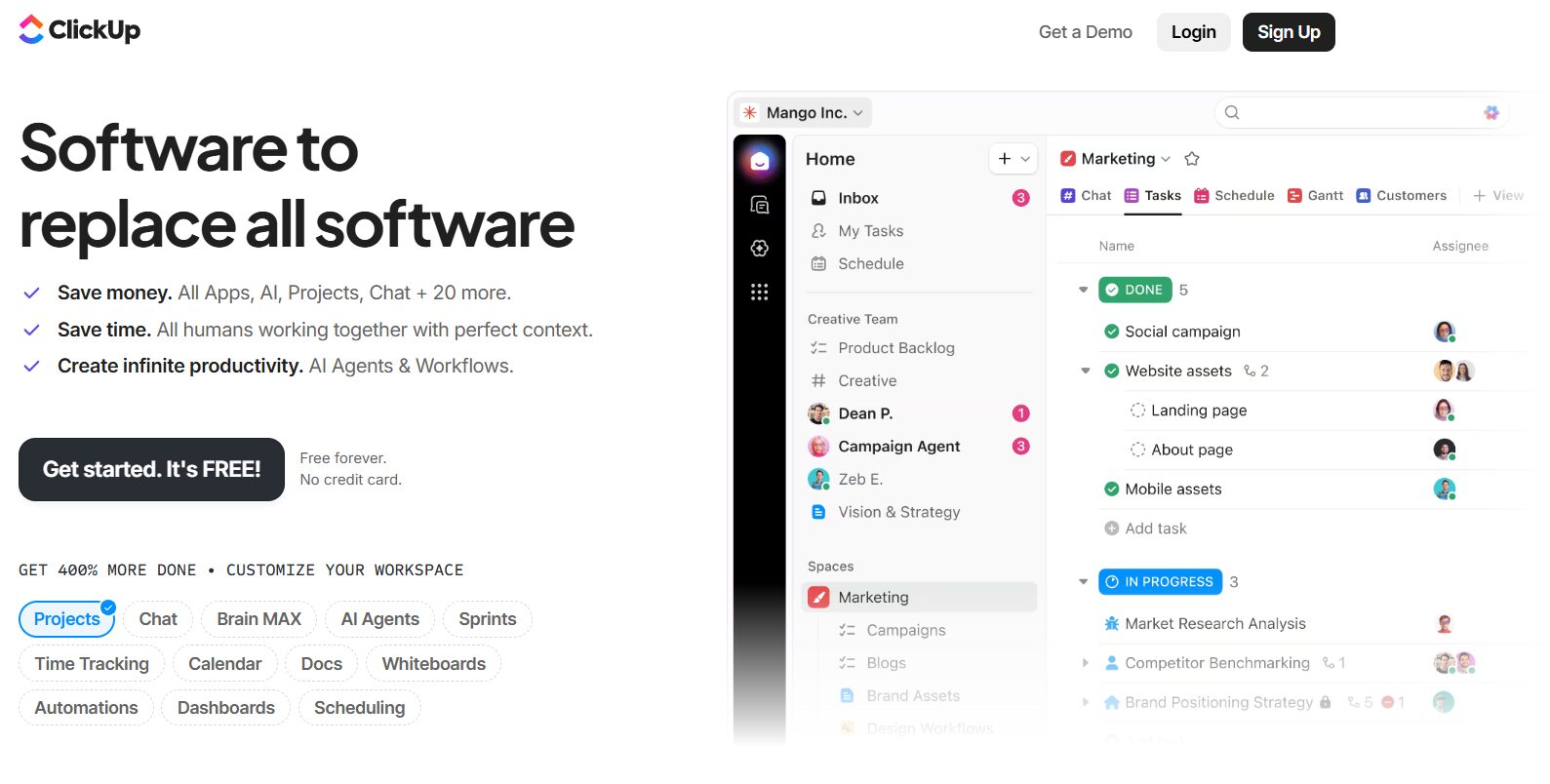Screen dimensions: 1550x784
Task: Click the Inbox tray icon
Action: tap(819, 198)
